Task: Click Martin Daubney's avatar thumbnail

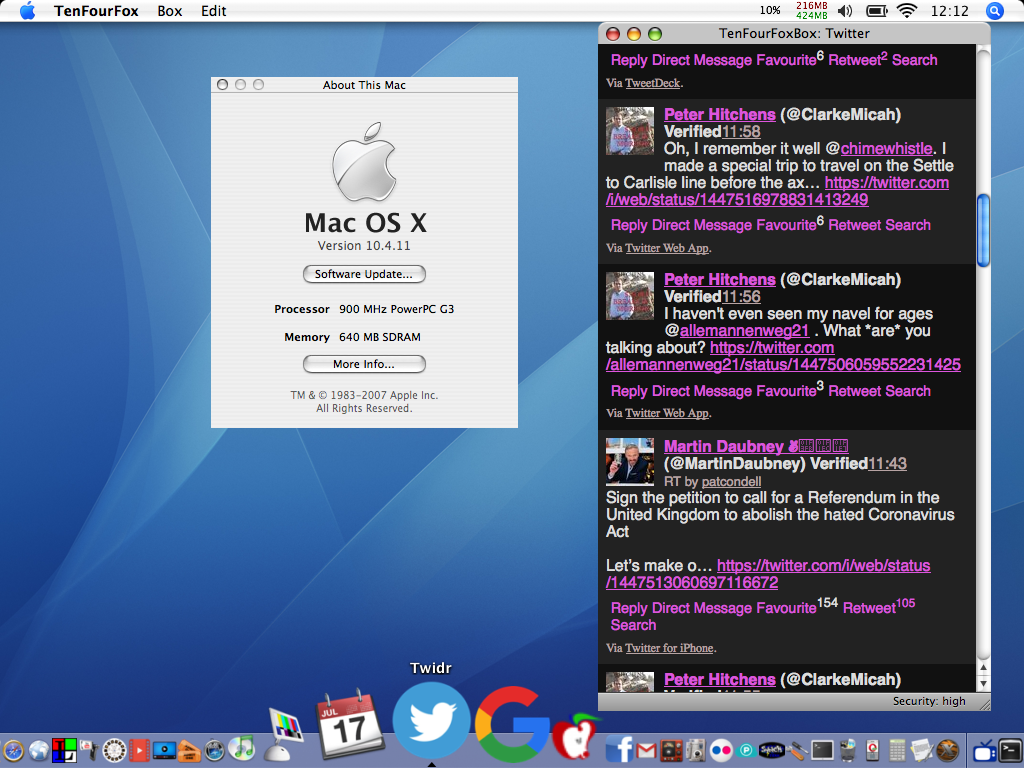Action: tap(630, 461)
